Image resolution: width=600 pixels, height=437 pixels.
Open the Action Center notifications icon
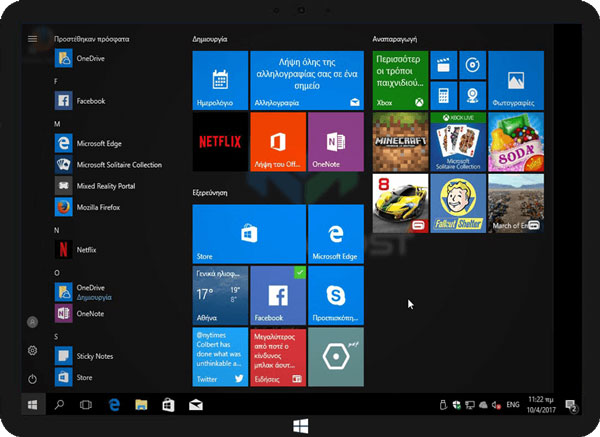(571, 405)
